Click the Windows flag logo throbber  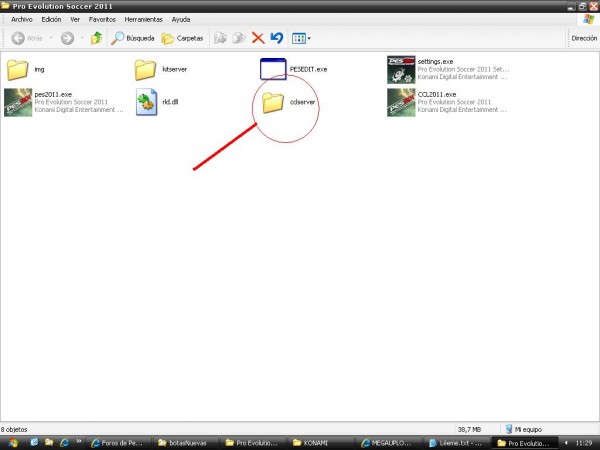pyautogui.click(x=589, y=20)
